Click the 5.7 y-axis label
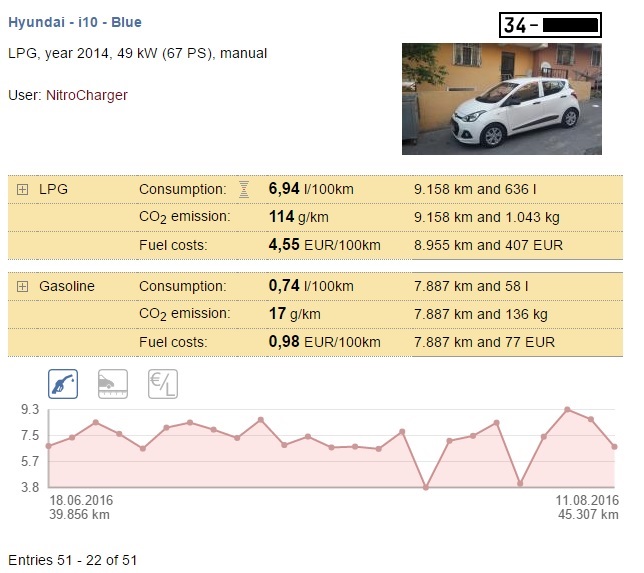Screen dimensions: 644x573 (x=30, y=461)
